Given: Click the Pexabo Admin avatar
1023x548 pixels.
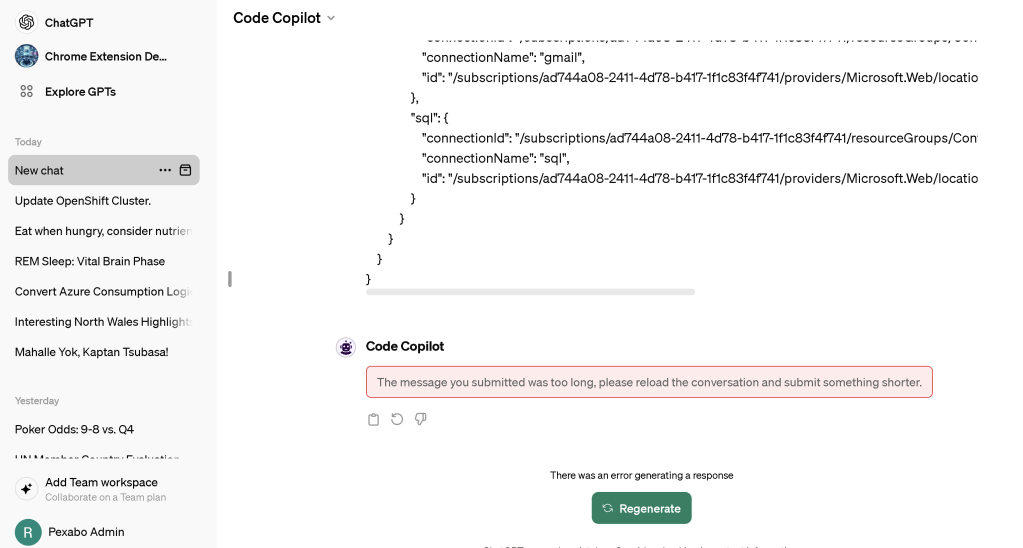Looking at the screenshot, I should [x=28, y=532].
